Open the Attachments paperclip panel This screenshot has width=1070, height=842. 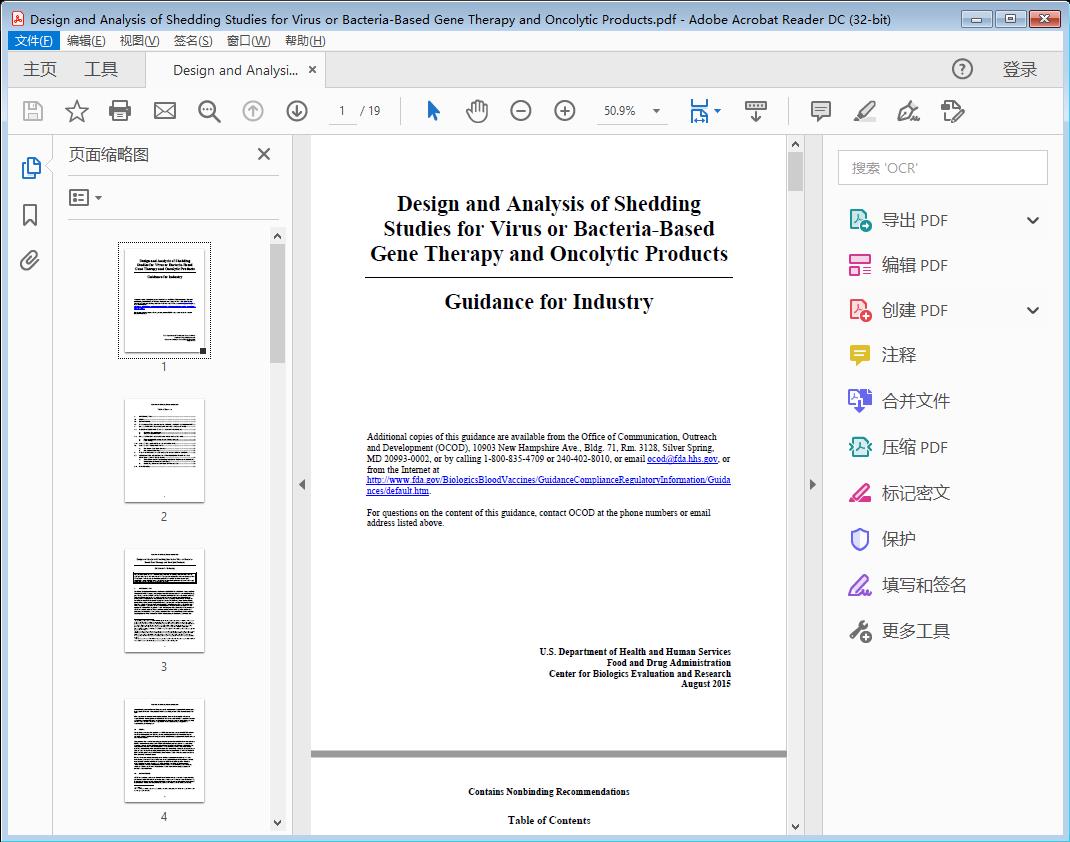[x=30, y=260]
